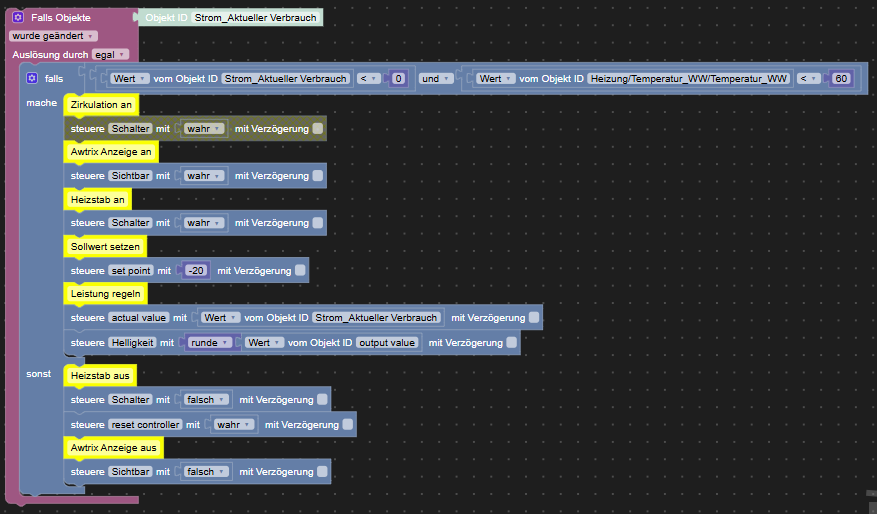
Task: Select the 'Helligkeit' object field
Action: (x=133, y=342)
